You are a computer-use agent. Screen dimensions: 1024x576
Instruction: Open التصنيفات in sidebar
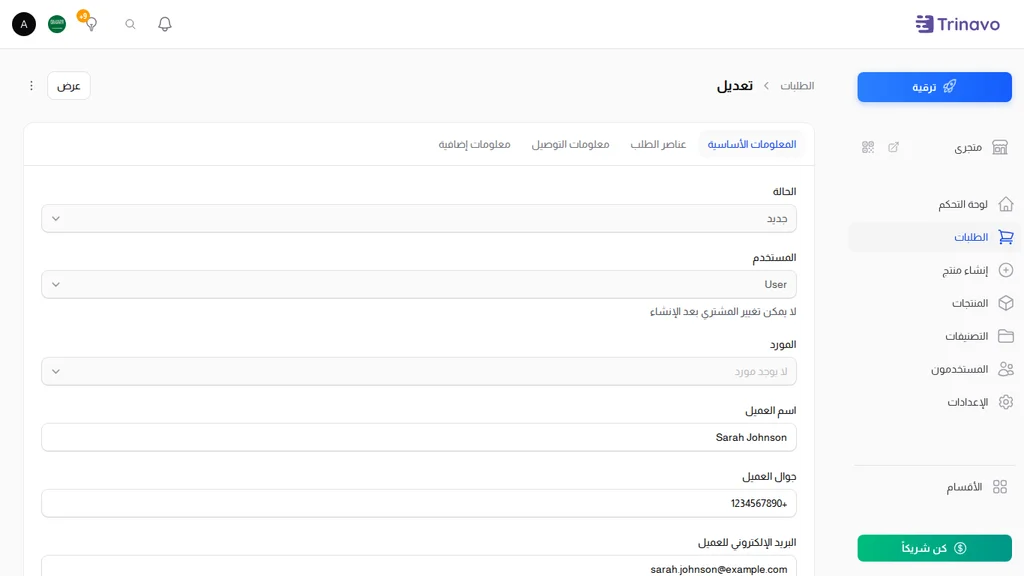point(935,336)
